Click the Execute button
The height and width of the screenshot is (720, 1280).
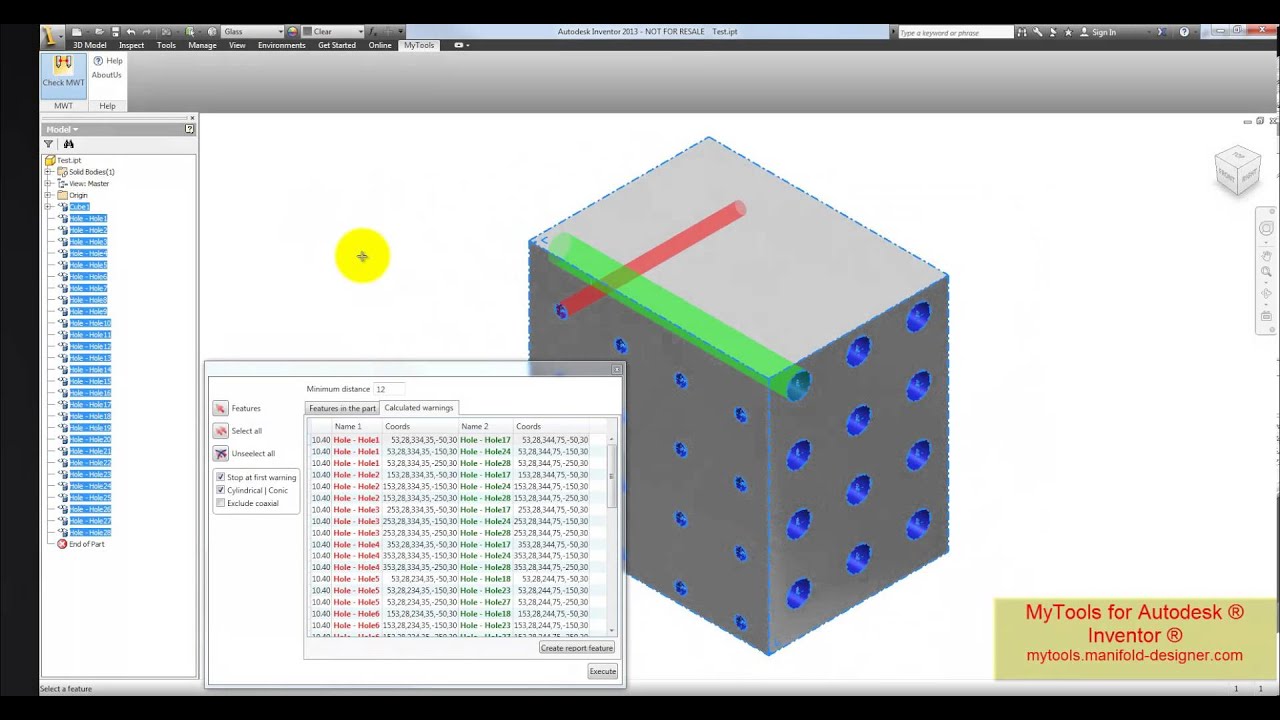[x=603, y=671]
